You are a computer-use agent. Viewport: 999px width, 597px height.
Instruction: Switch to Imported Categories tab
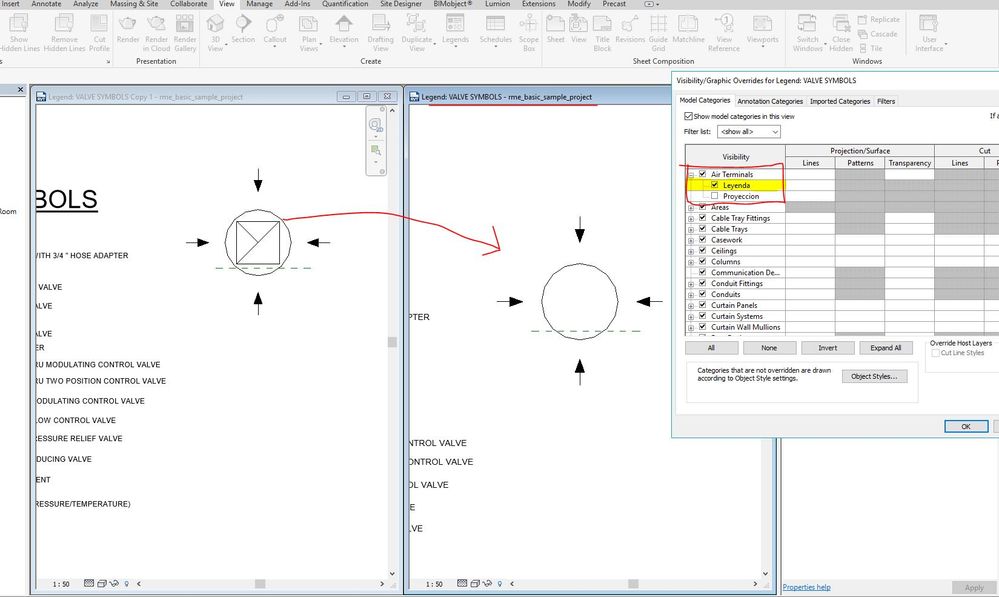click(840, 101)
